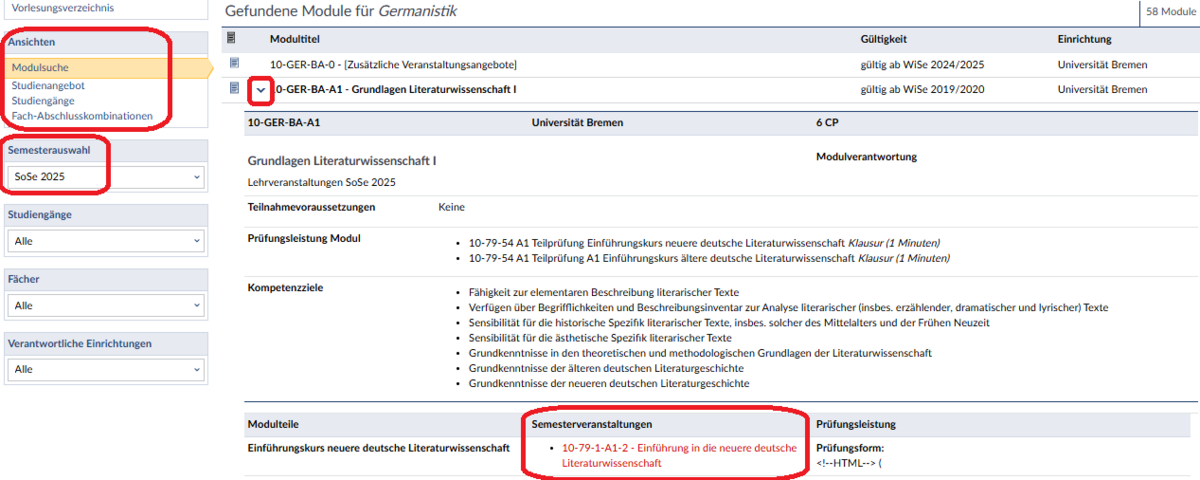Open the Verantwortliche Einrichtungen dropdown

pos(106,369)
